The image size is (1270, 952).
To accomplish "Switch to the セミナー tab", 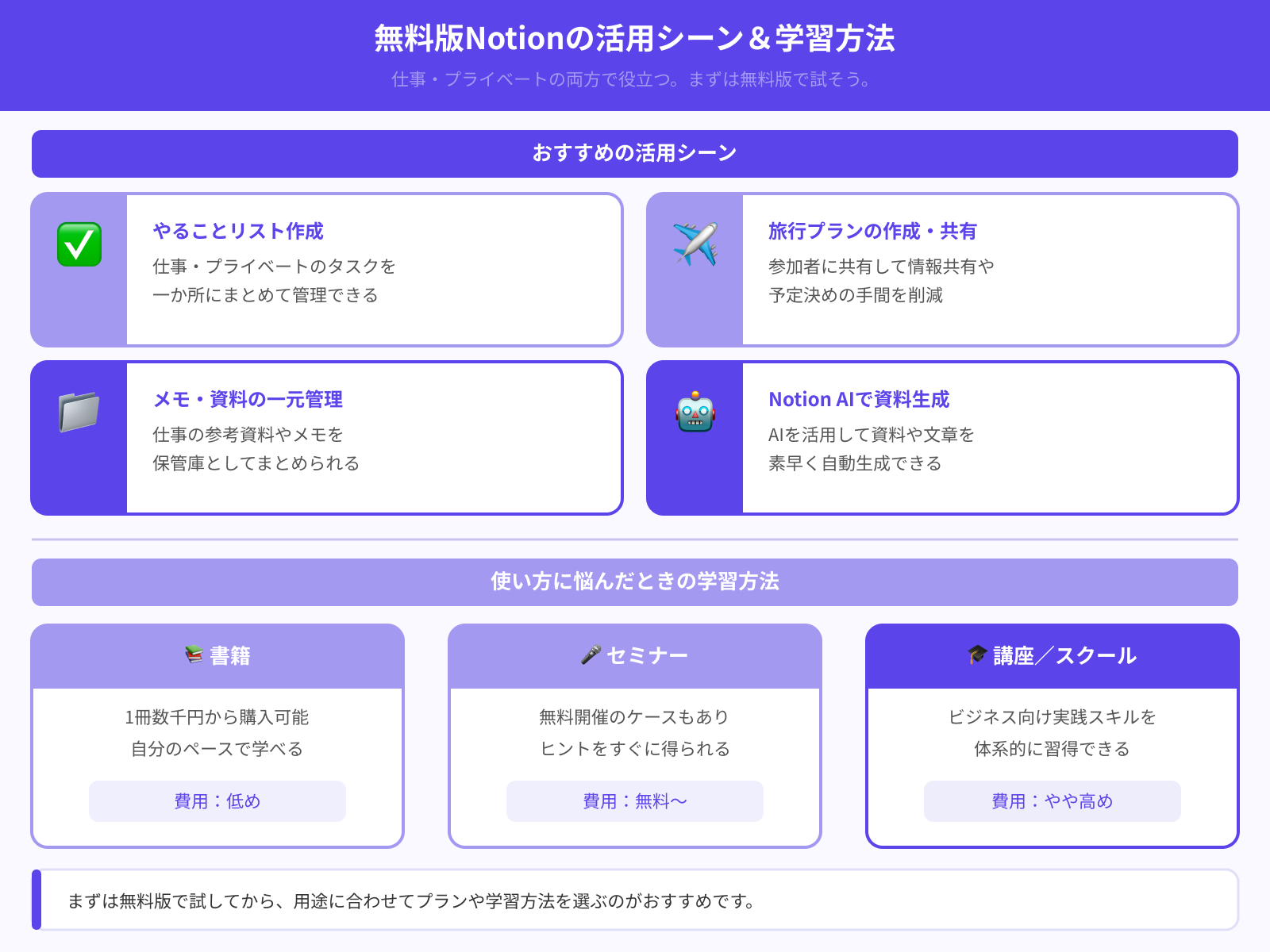I will pos(635,655).
